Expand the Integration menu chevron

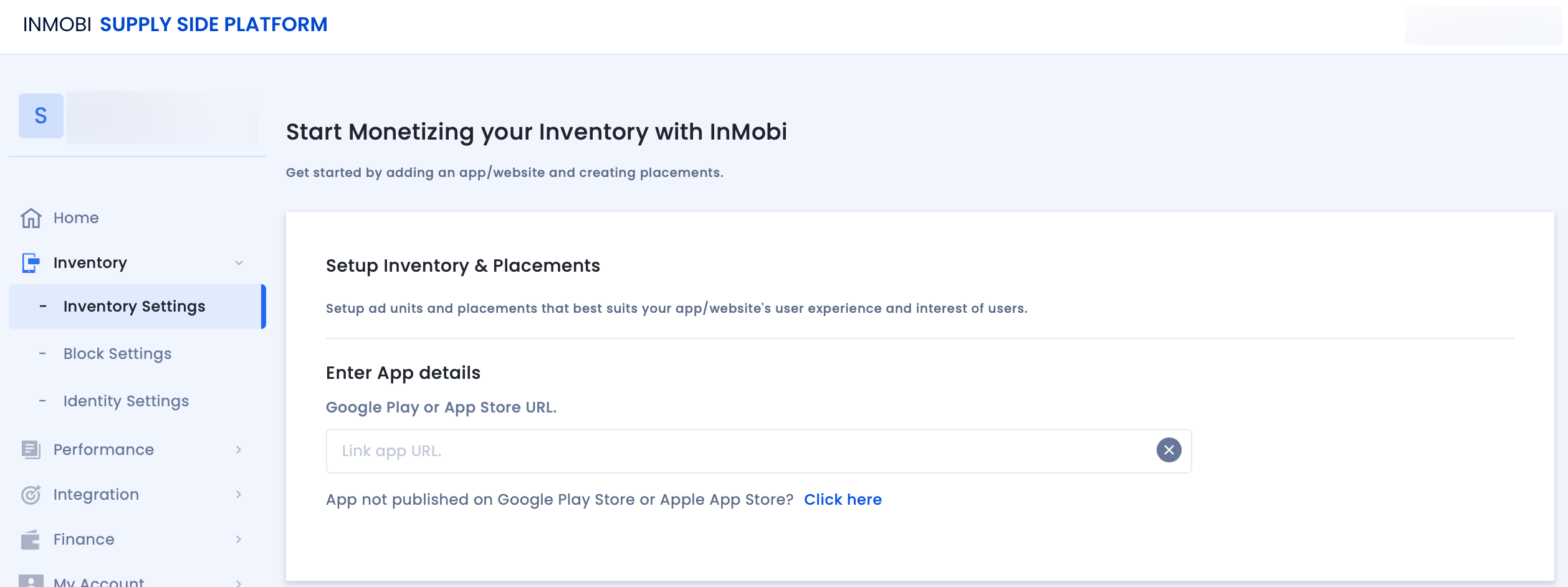pyautogui.click(x=239, y=494)
